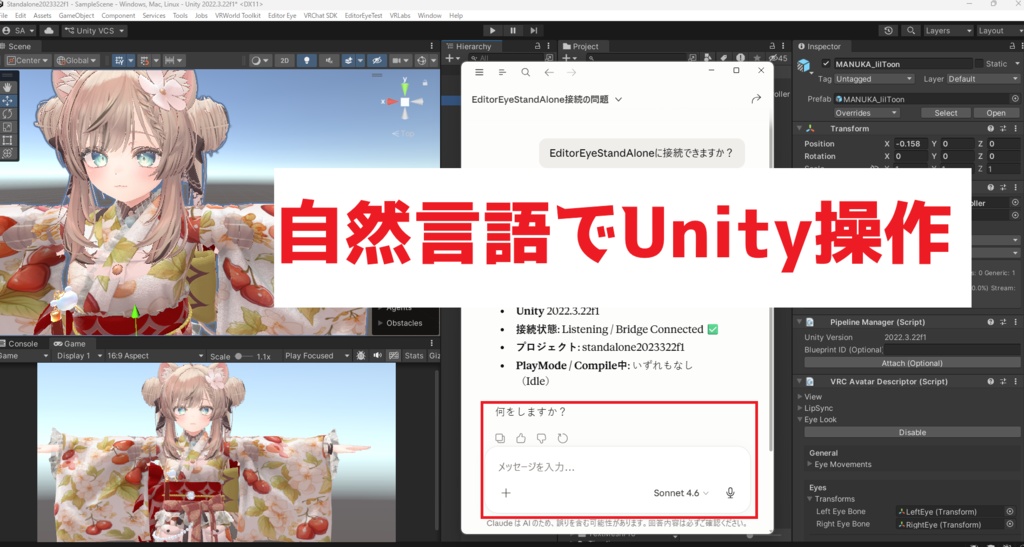Open Unity global search magnifier icon
1024x547 pixels.
(910, 31)
